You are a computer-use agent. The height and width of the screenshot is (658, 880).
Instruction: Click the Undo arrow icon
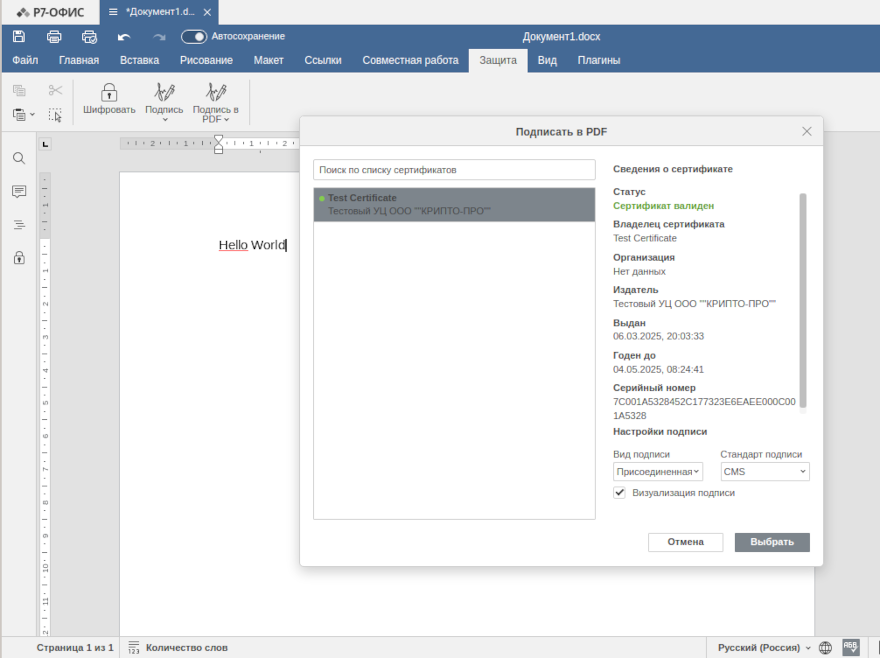click(124, 36)
